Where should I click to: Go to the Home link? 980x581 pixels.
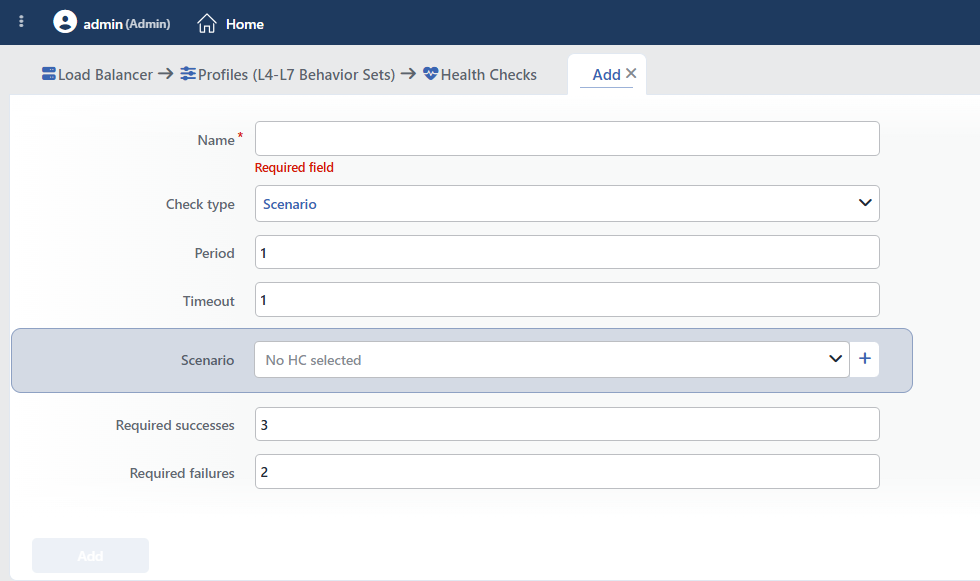(x=244, y=24)
